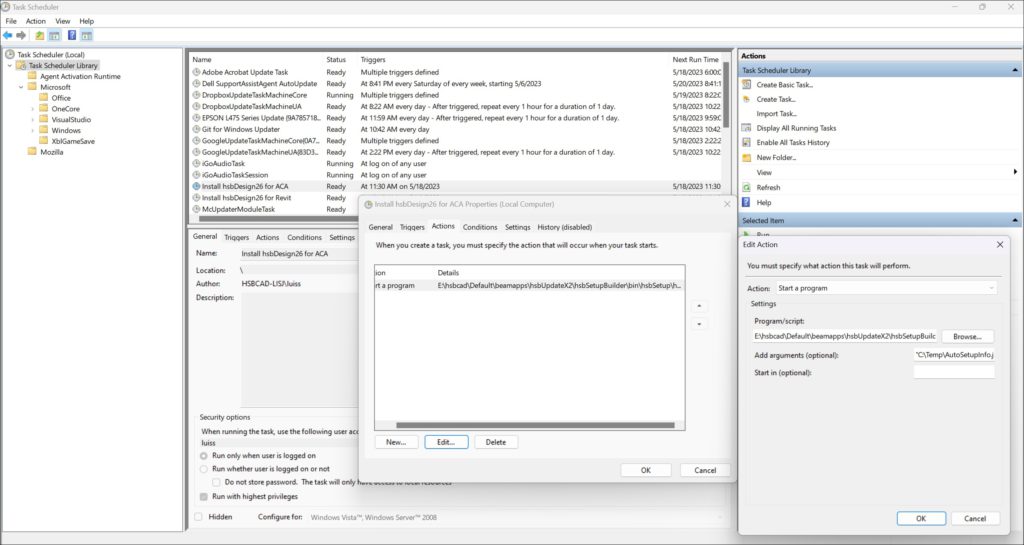This screenshot has height=545, width=1024.
Task: Click the XblGameSave folder icon in tree
Action: coord(44,141)
